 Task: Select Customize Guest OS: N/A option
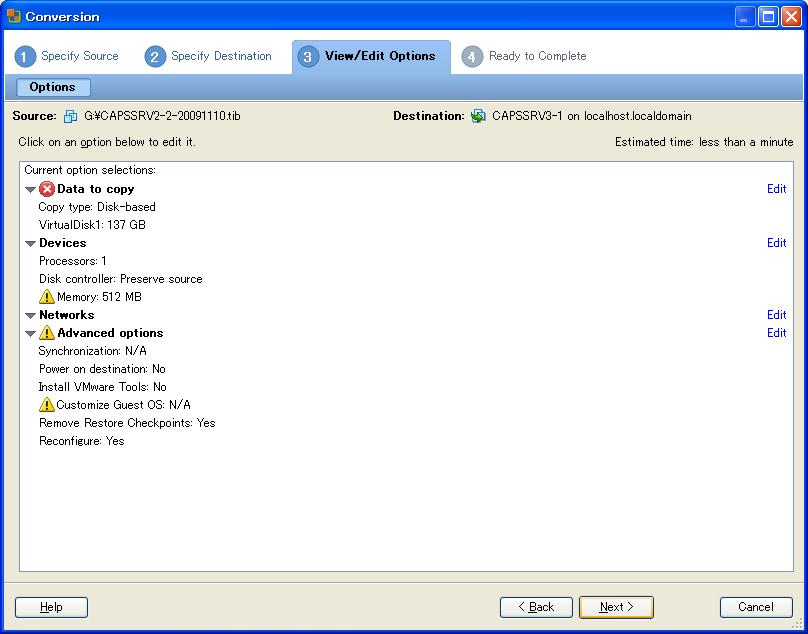tap(124, 405)
